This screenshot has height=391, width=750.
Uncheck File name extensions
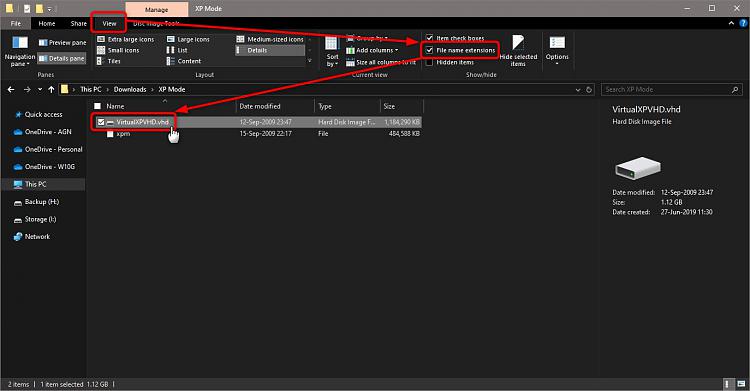429,50
